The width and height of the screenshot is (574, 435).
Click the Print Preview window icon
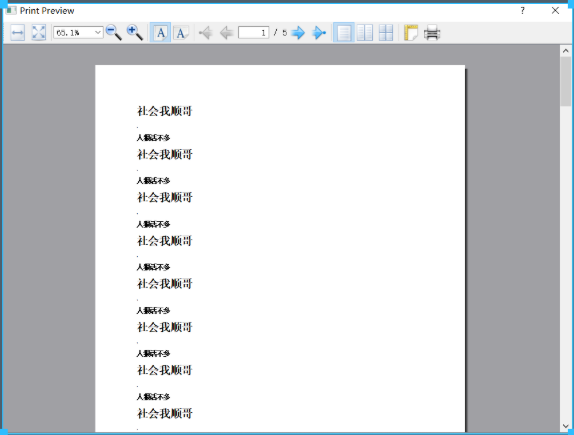coord(11,10)
